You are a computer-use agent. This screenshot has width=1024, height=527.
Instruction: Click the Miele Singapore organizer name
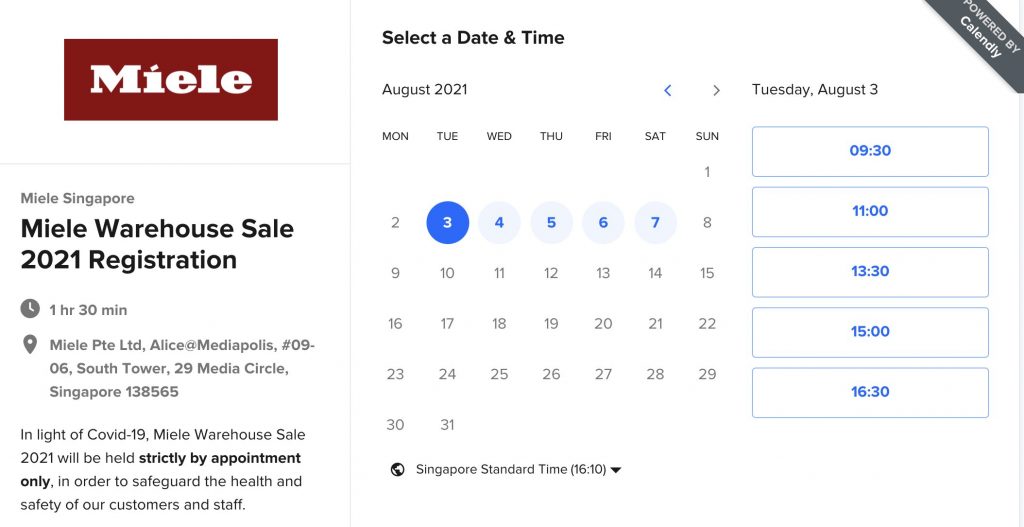point(78,199)
